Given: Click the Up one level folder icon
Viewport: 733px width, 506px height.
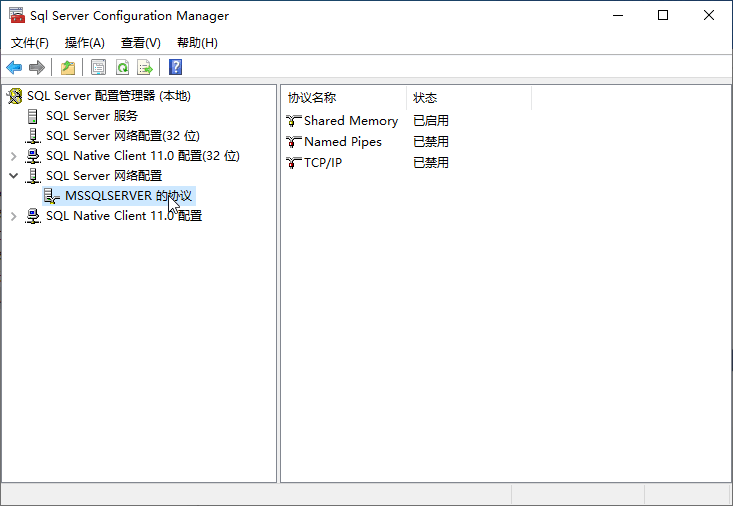Looking at the screenshot, I should (68, 67).
